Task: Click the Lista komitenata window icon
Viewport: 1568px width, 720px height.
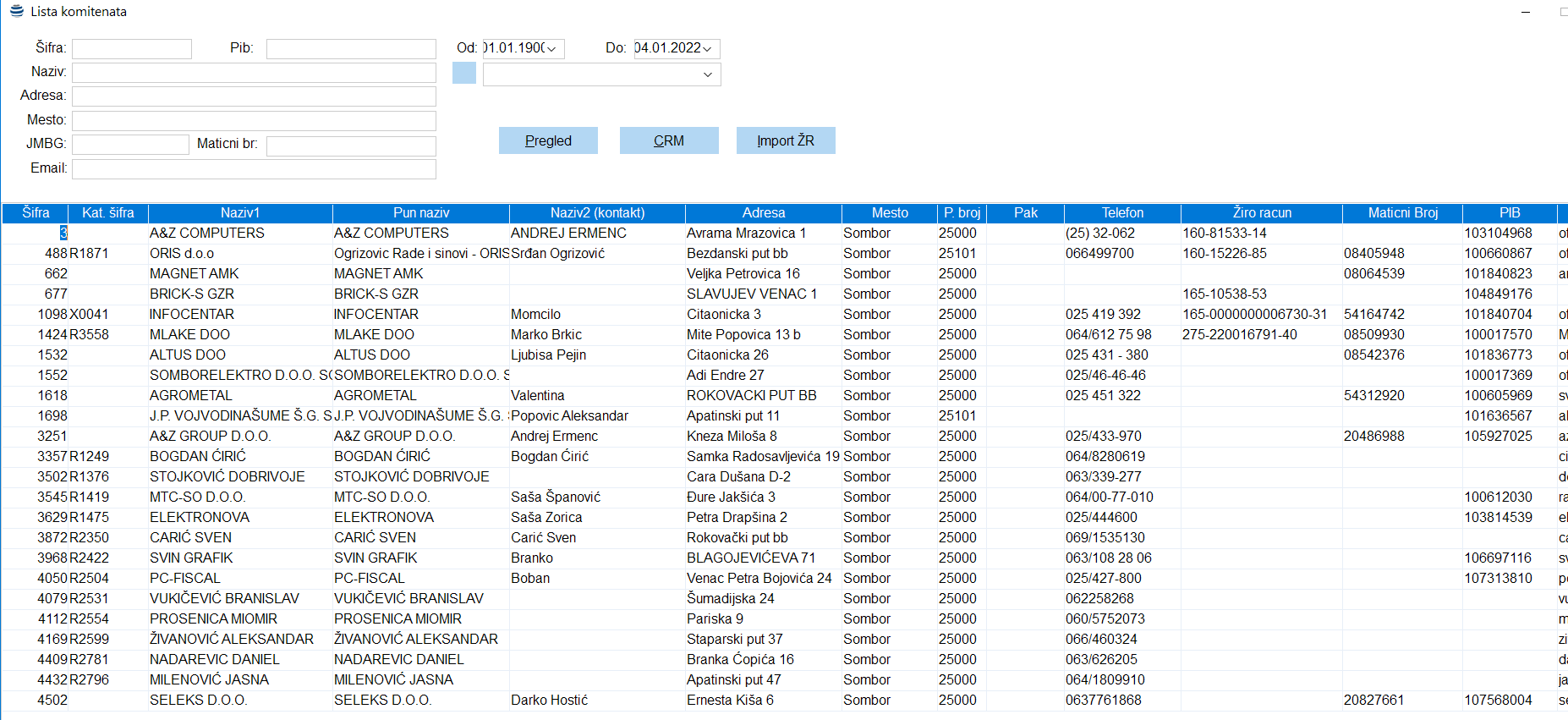Action: click(x=16, y=11)
